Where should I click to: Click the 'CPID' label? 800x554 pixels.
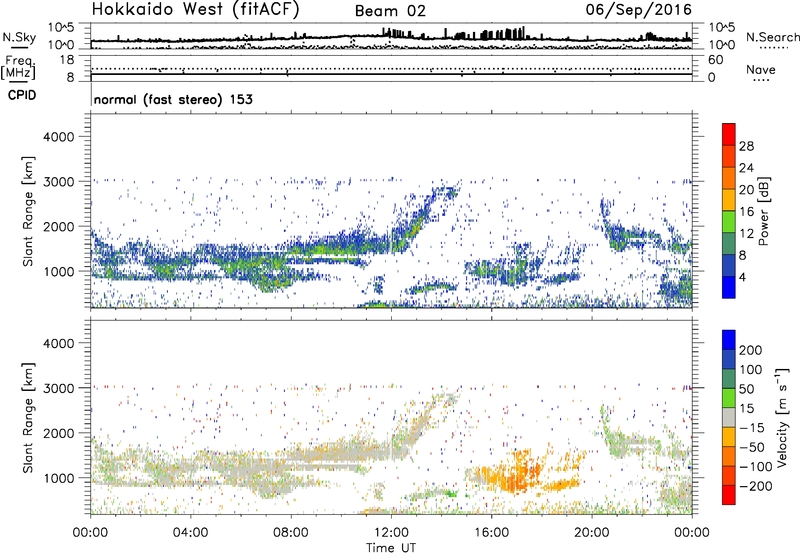coord(22,95)
